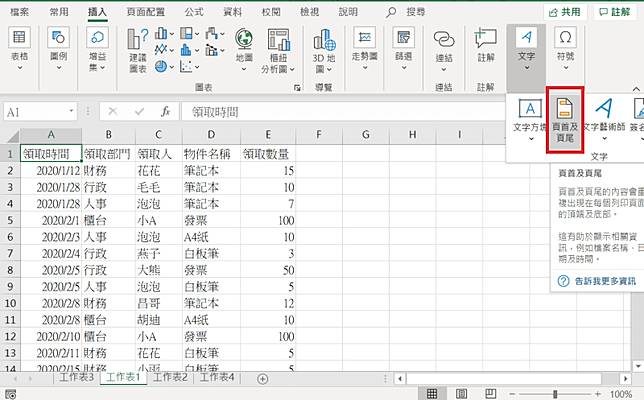Image resolution: width=644 pixels, height=400 pixels.
Task: Select the 工作表3 sheet tab
Action: tap(76, 377)
